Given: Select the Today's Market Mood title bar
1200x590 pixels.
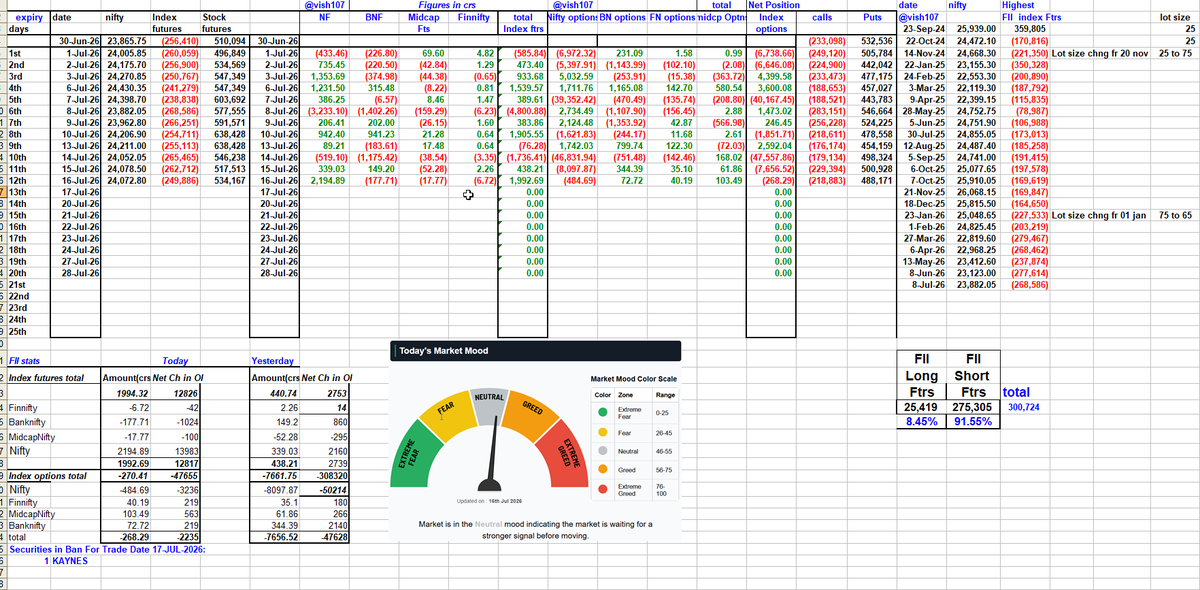Looking at the screenshot, I should pyautogui.click(x=535, y=351).
